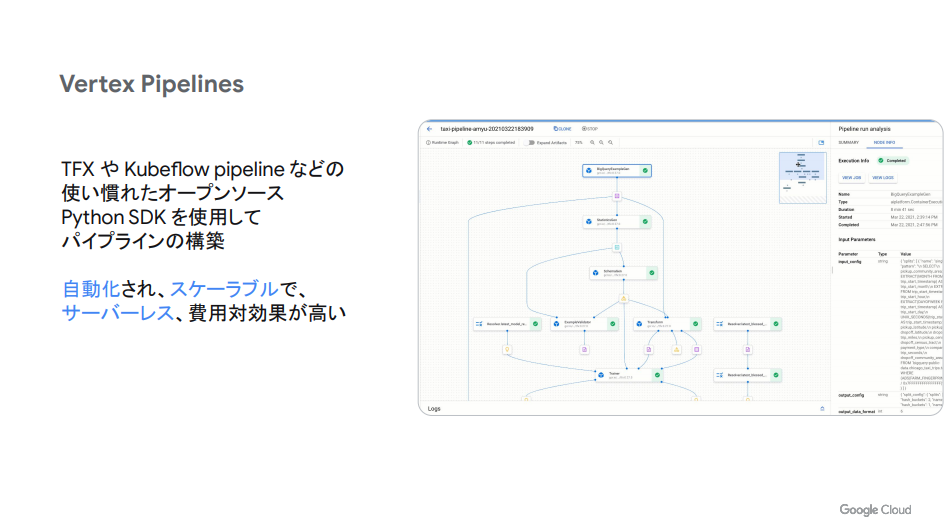
Task: Click the Execution Info label
Action: [854, 161]
